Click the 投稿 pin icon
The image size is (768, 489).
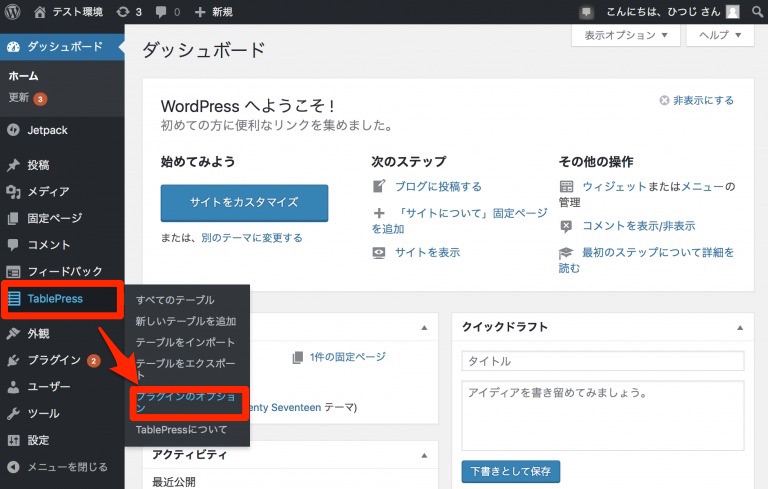tap(14, 165)
